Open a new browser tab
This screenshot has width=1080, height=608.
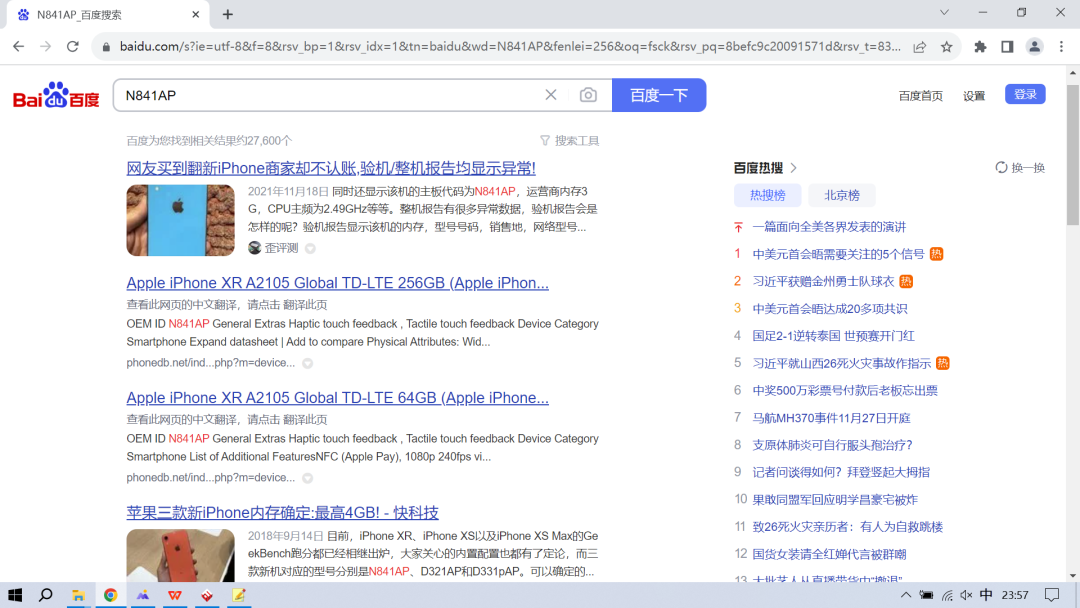pos(228,14)
